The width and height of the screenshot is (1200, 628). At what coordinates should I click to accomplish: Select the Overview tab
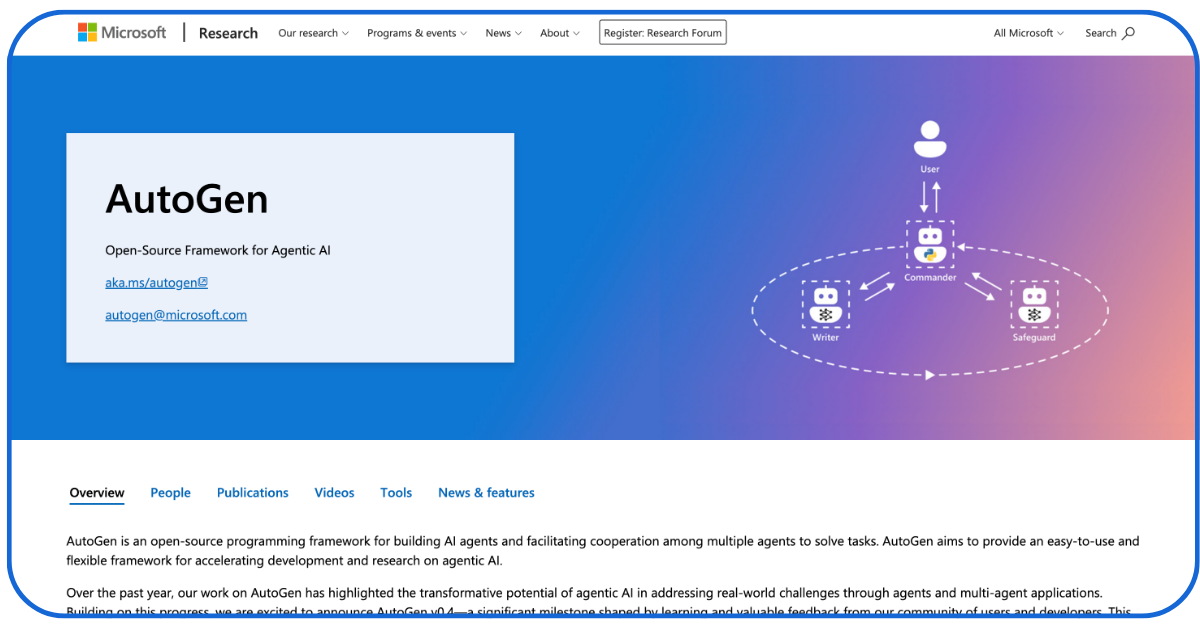pos(97,493)
